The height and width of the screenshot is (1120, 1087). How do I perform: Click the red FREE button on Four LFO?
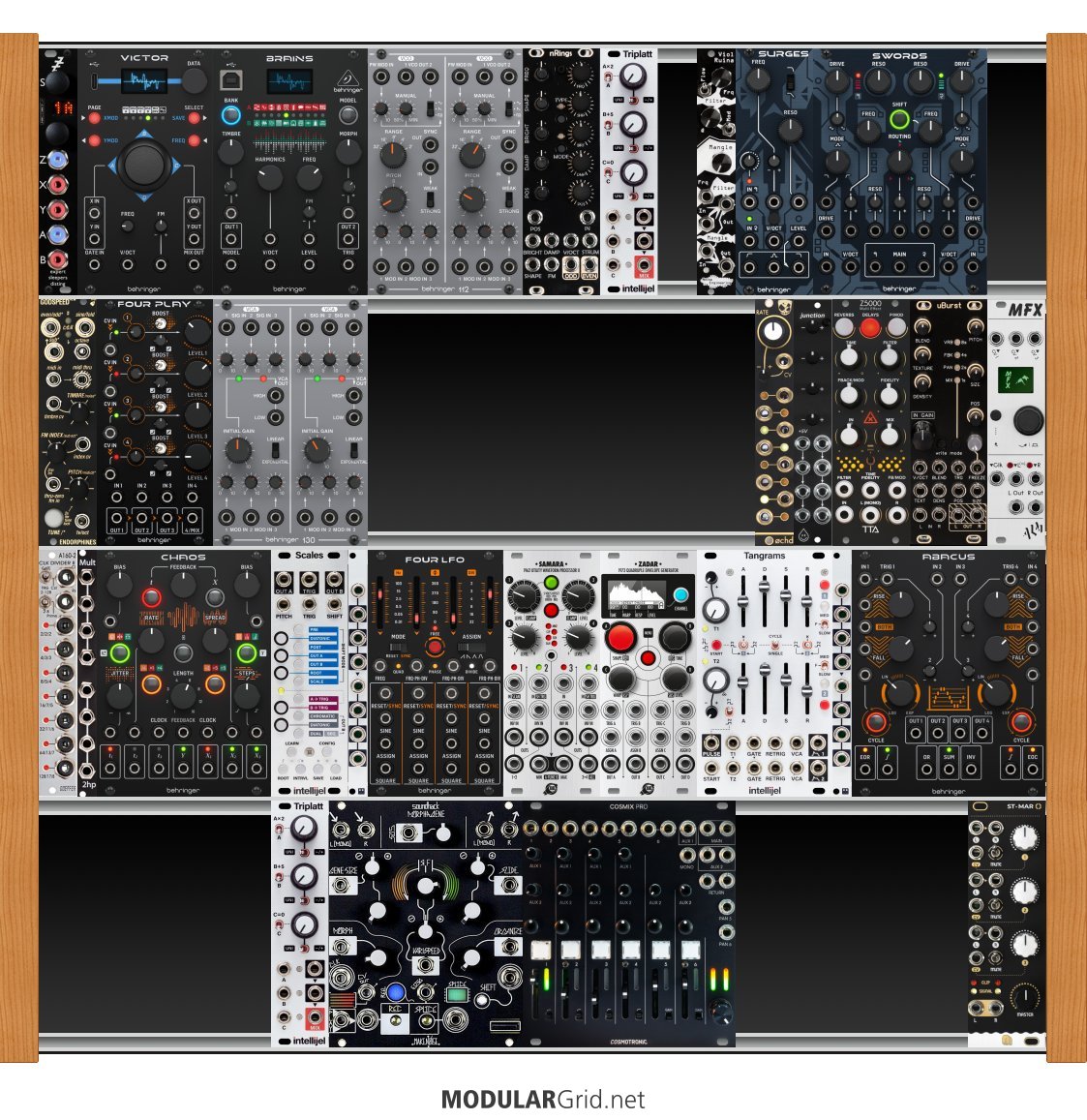[435, 648]
